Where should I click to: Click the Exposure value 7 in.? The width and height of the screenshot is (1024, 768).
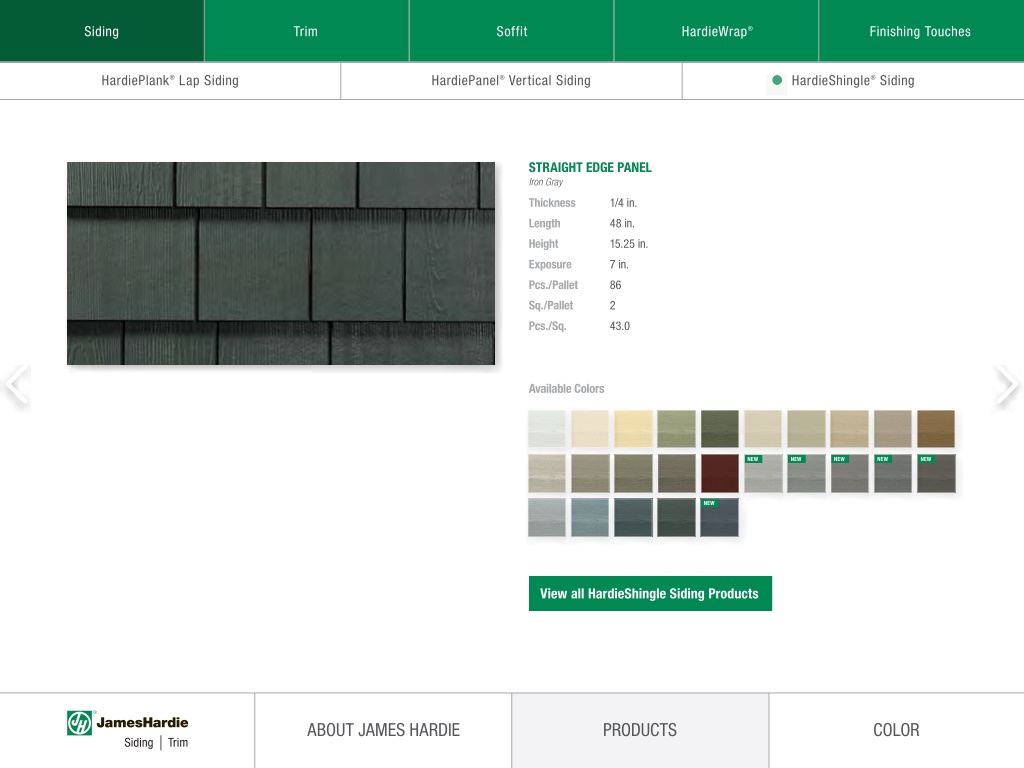(619, 264)
